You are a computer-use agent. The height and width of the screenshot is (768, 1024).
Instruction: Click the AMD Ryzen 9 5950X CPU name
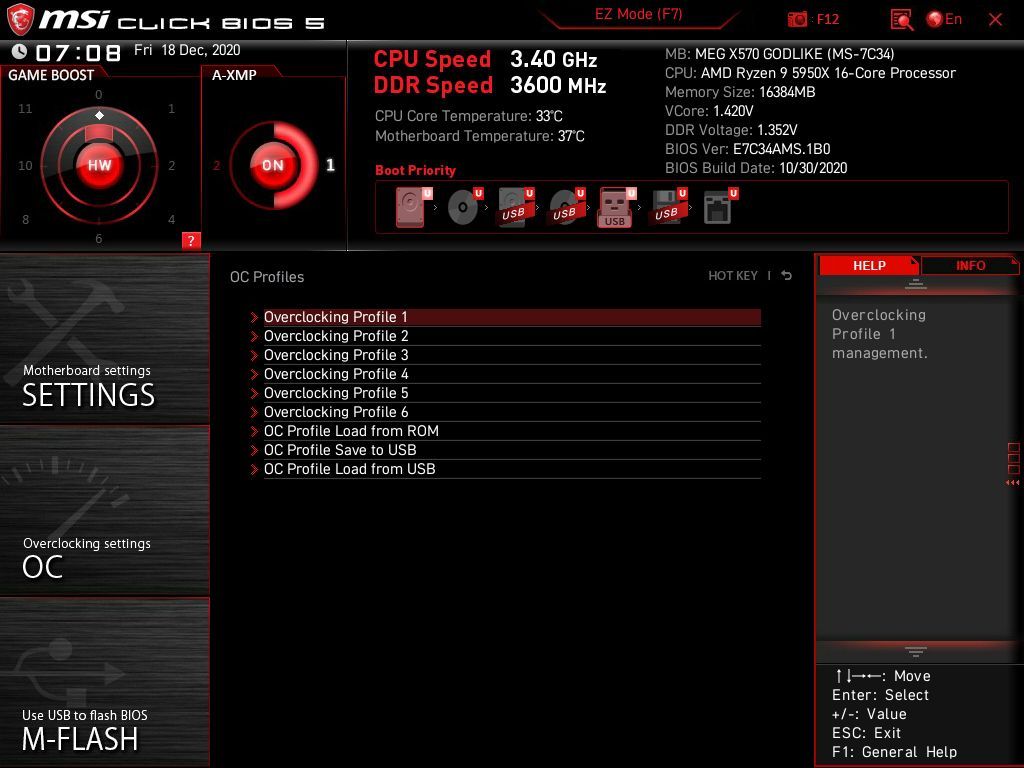[x=828, y=73]
